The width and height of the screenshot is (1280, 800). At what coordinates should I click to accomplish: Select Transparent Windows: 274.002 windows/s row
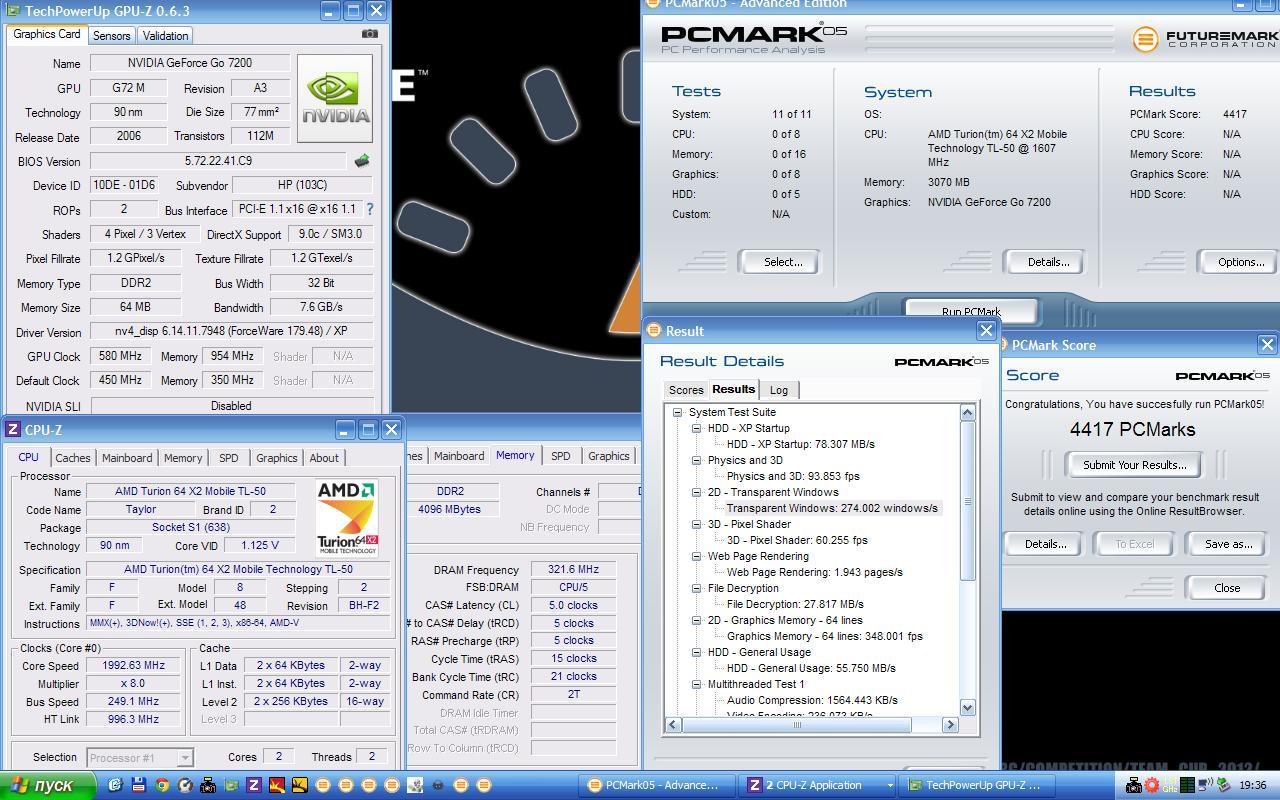pyautogui.click(x=832, y=508)
